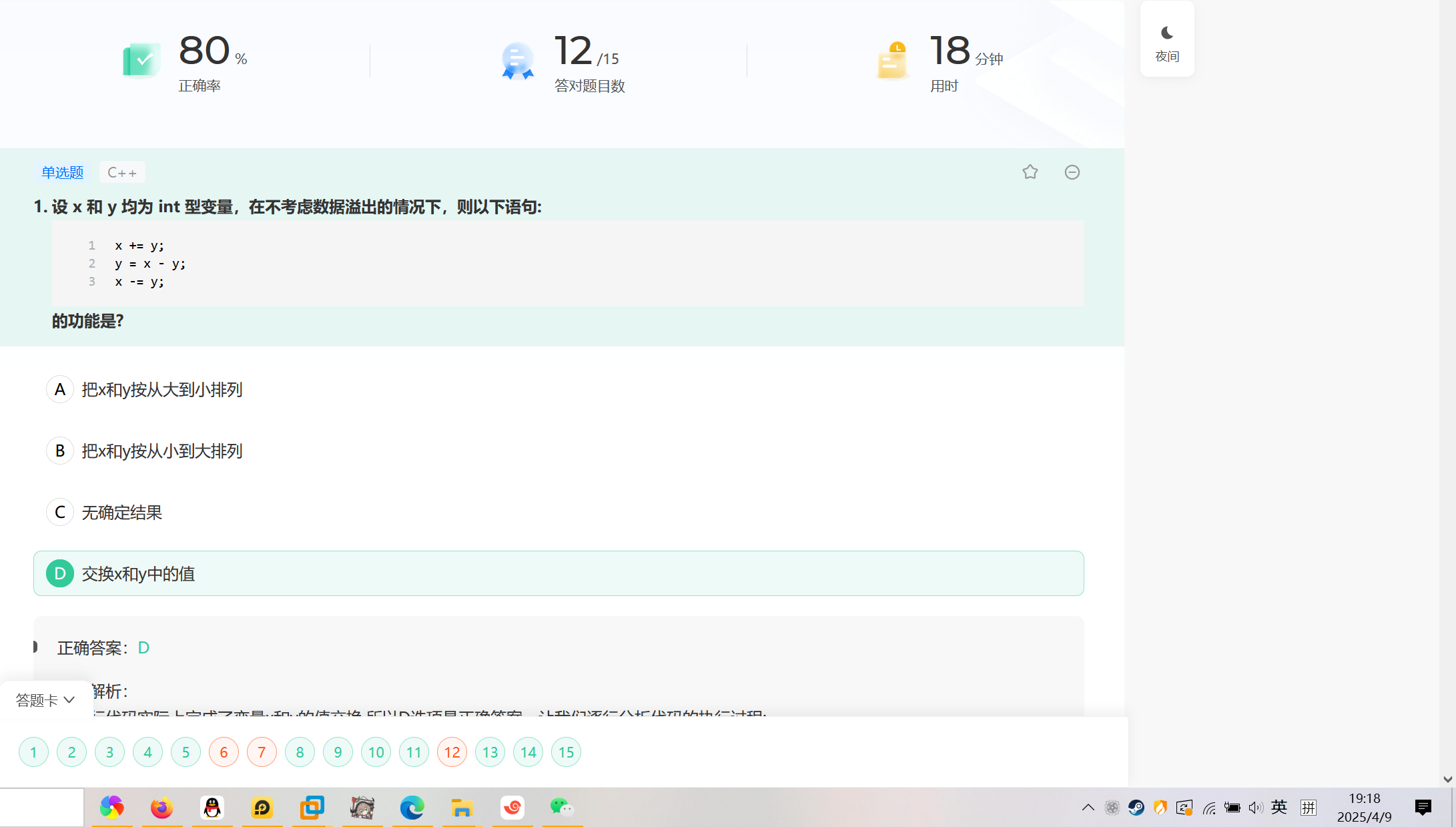
Task: Click page scrollbar down arrow
Action: pos(1447,779)
